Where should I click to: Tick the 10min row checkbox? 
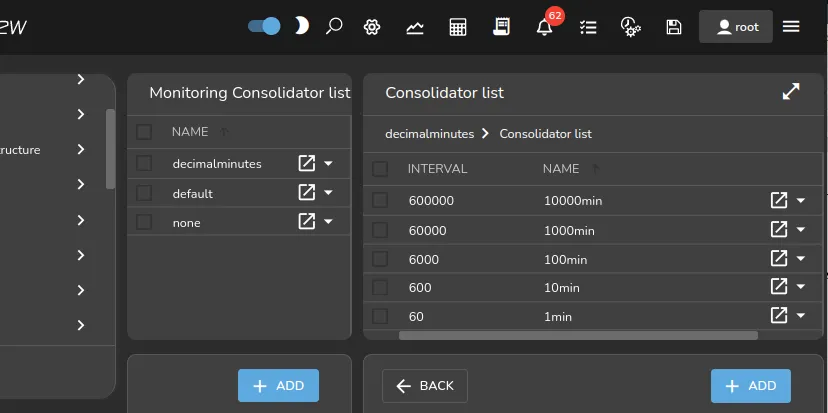point(380,287)
